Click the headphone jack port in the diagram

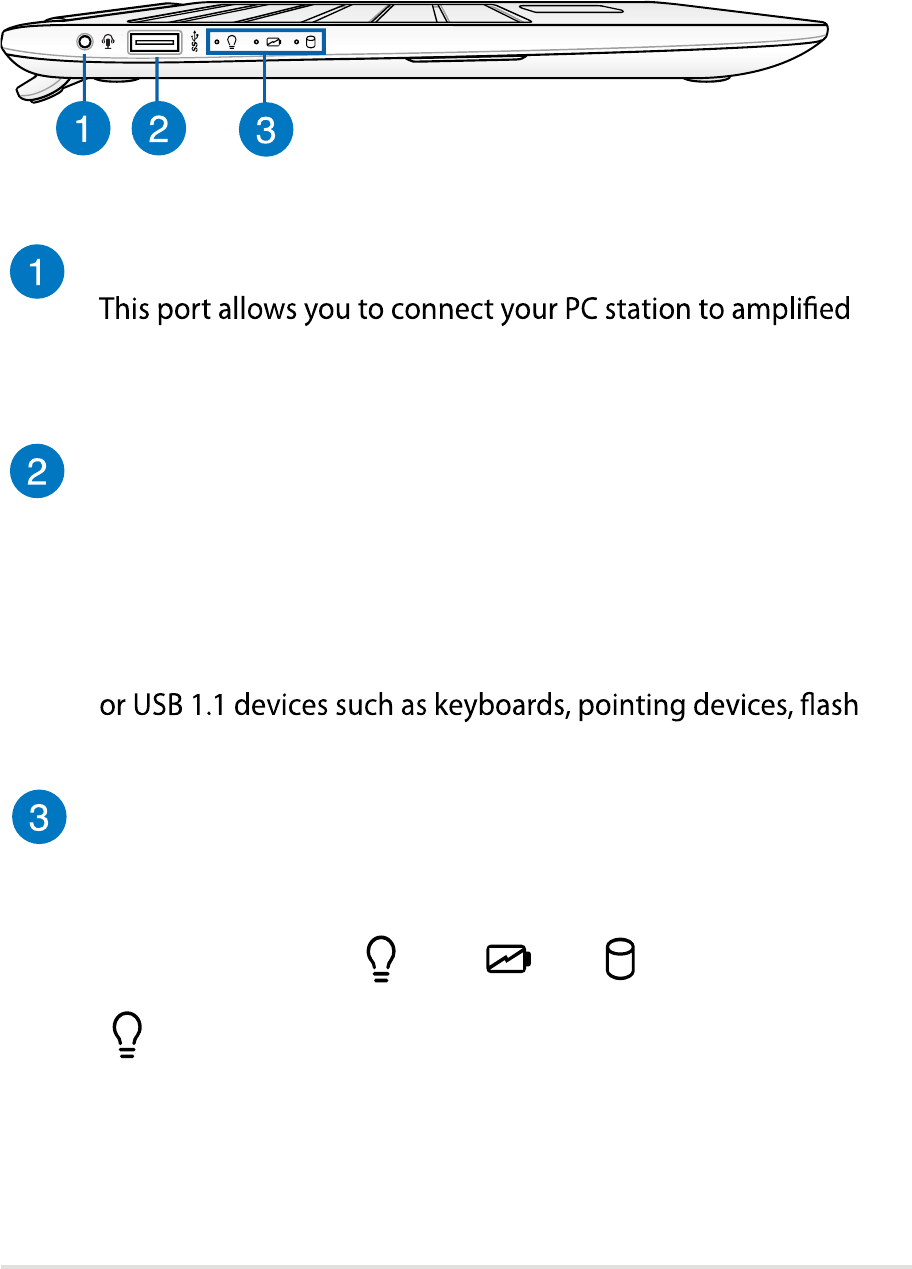(84, 42)
